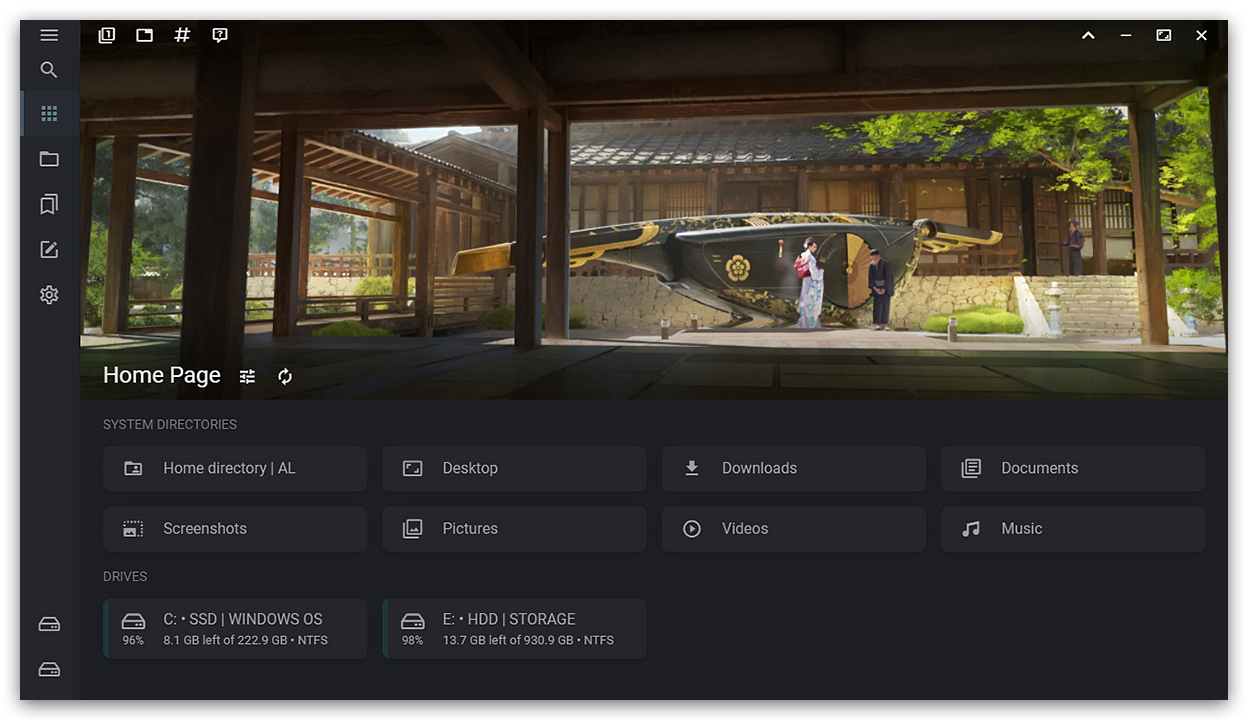The width and height of the screenshot is (1248, 720).
Task: Click the Music note icon
Action: 971,528
